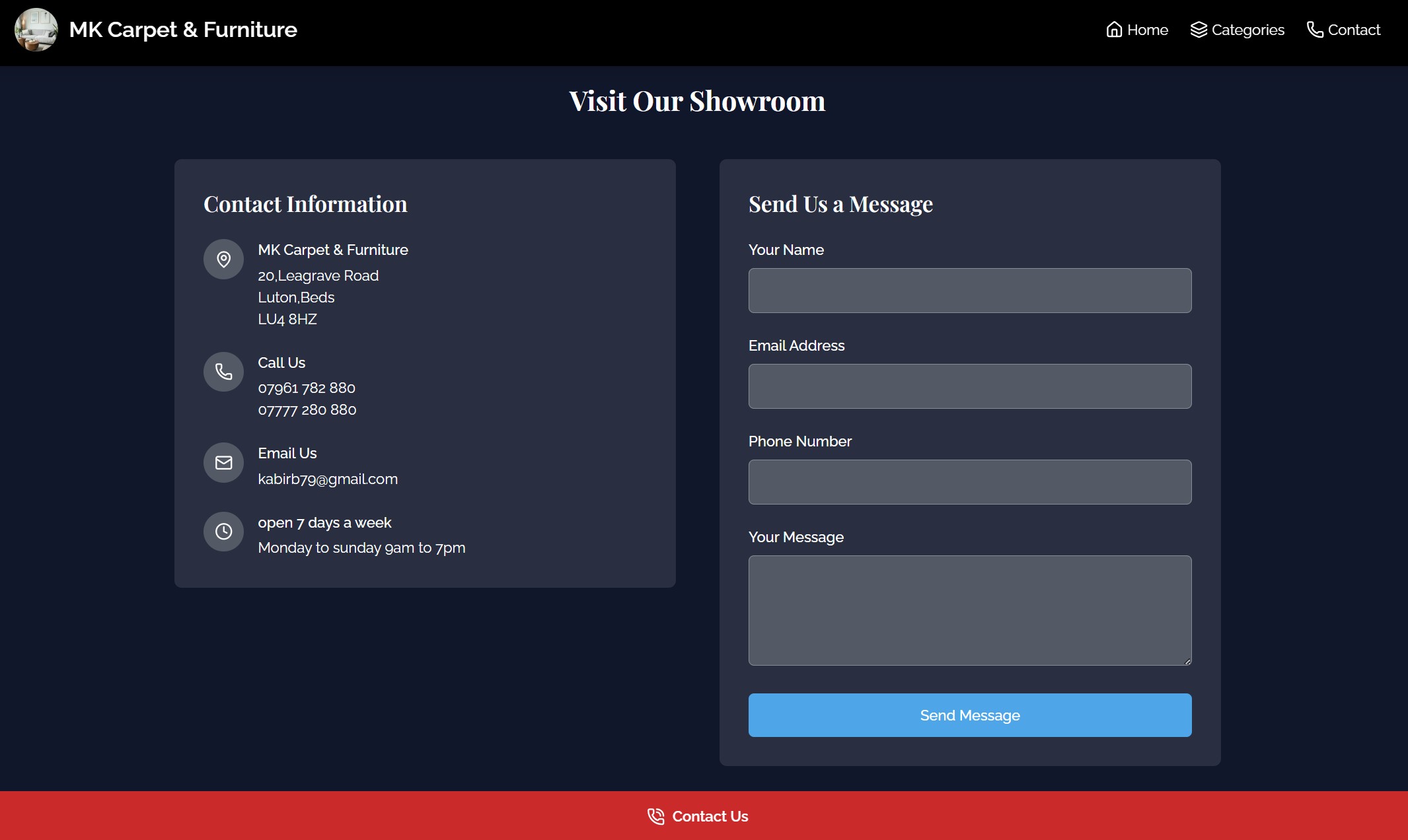Click the house icon in navigation
The width and height of the screenshot is (1408, 840).
pos(1114,30)
